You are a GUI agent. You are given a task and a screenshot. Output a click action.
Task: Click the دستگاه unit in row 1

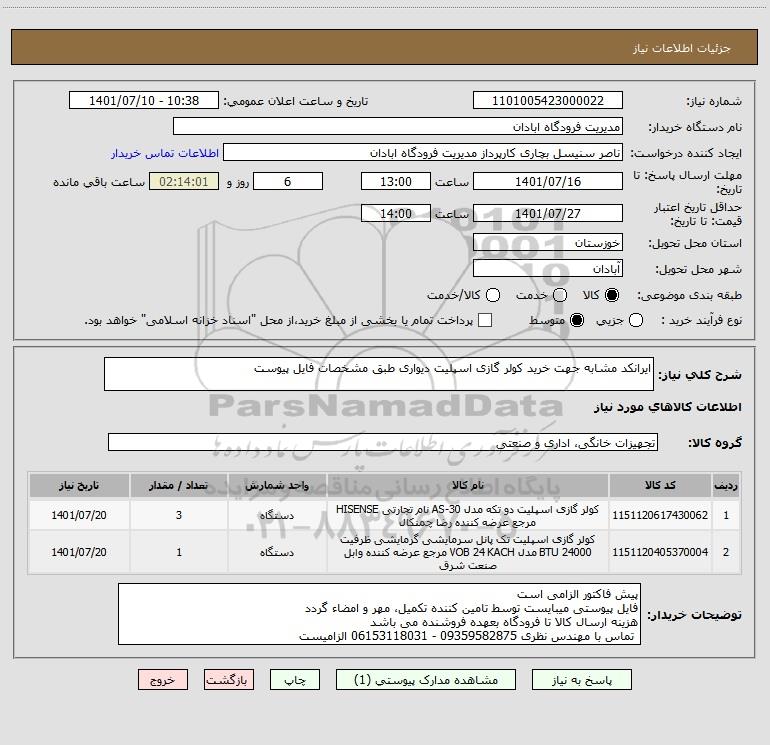pyautogui.click(x=277, y=515)
